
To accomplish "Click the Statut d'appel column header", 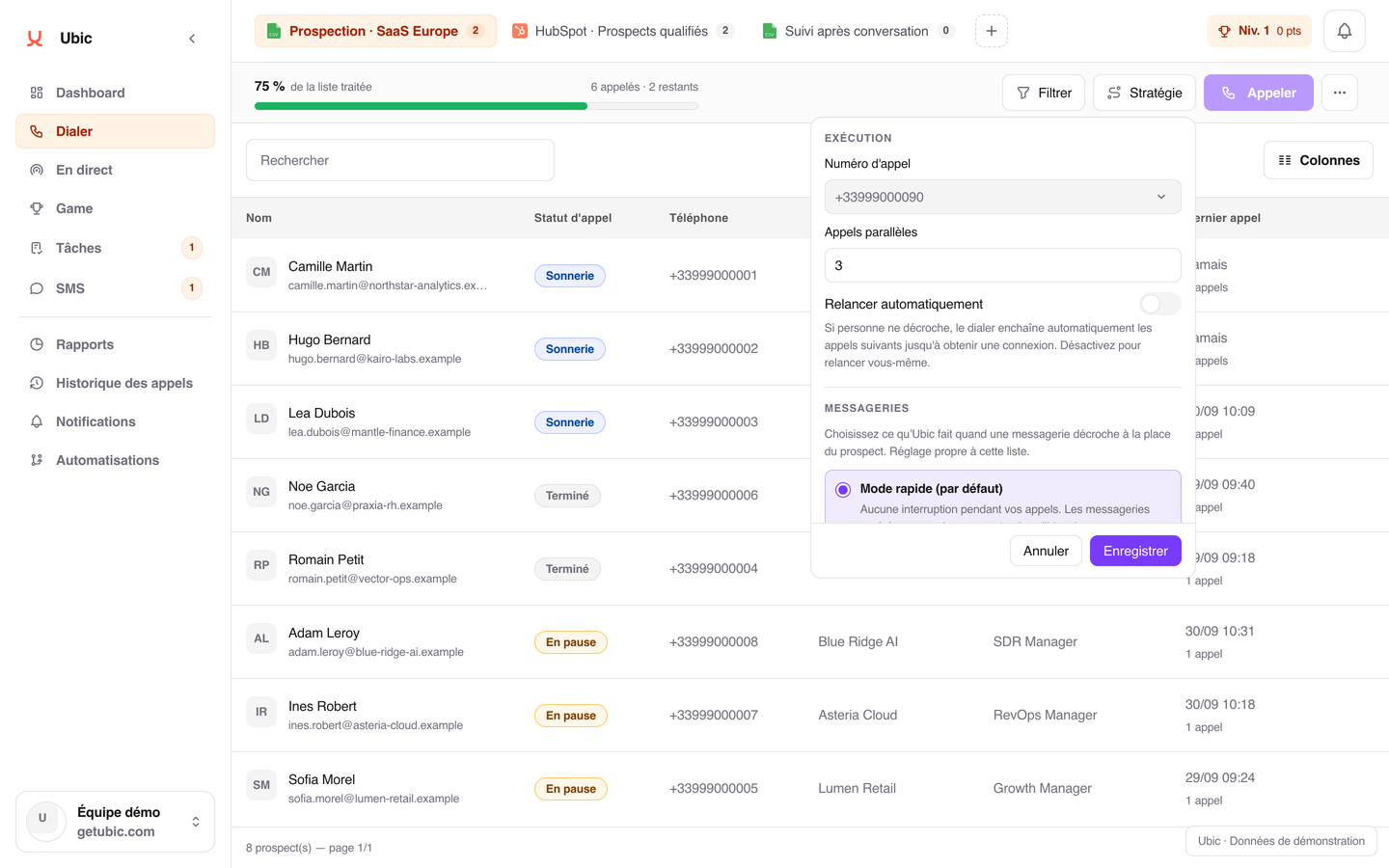I will (573, 218).
